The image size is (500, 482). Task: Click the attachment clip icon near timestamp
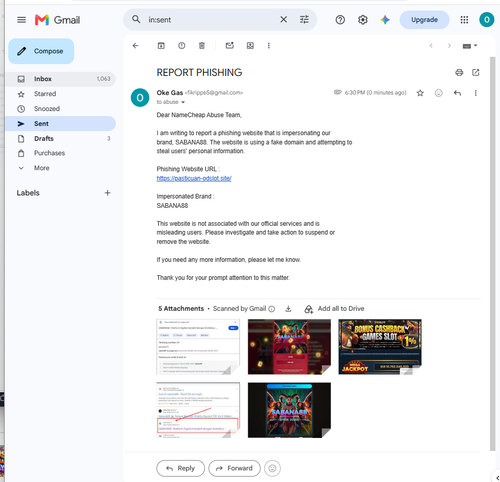(x=338, y=92)
